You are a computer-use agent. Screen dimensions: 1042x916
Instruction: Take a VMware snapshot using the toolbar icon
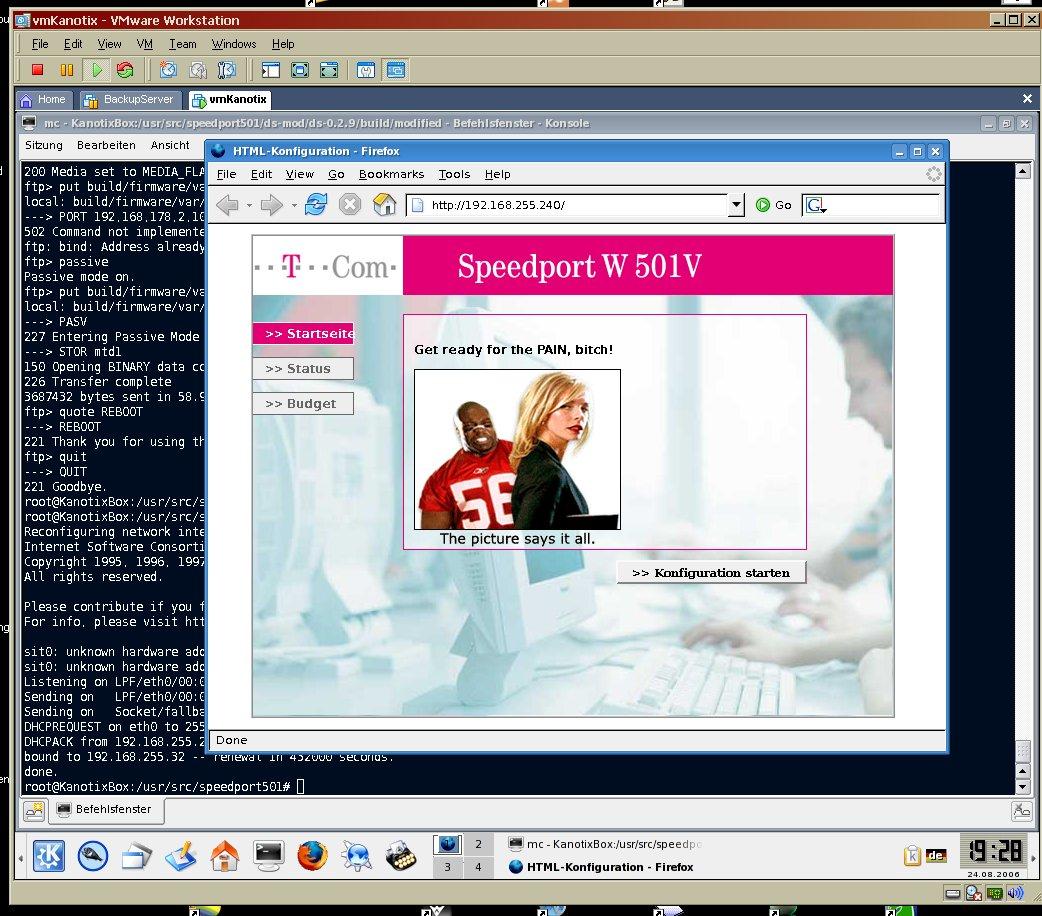tap(168, 70)
